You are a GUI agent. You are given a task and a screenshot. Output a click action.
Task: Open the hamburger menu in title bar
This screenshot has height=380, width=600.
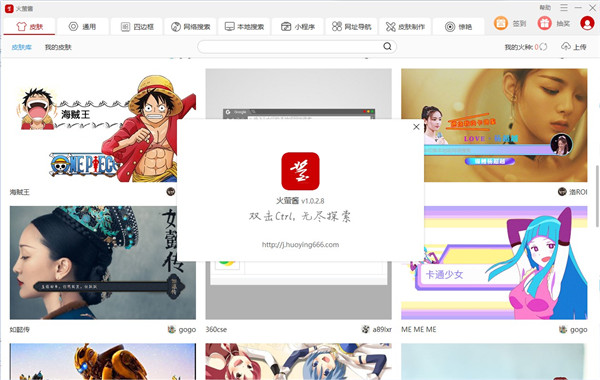point(564,8)
